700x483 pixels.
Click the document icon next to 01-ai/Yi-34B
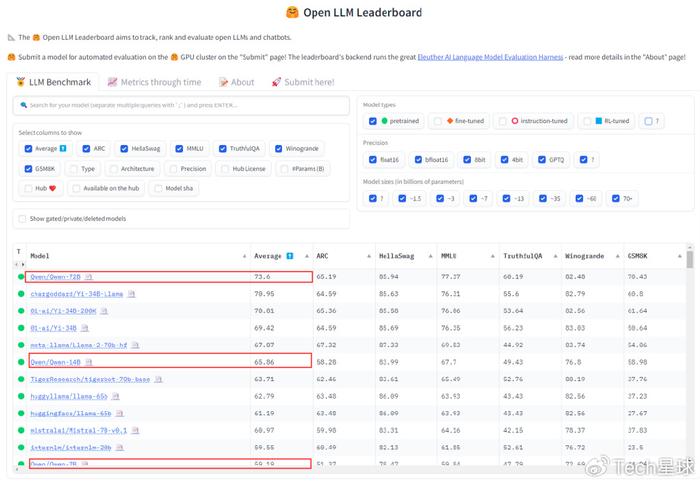click(x=85, y=328)
